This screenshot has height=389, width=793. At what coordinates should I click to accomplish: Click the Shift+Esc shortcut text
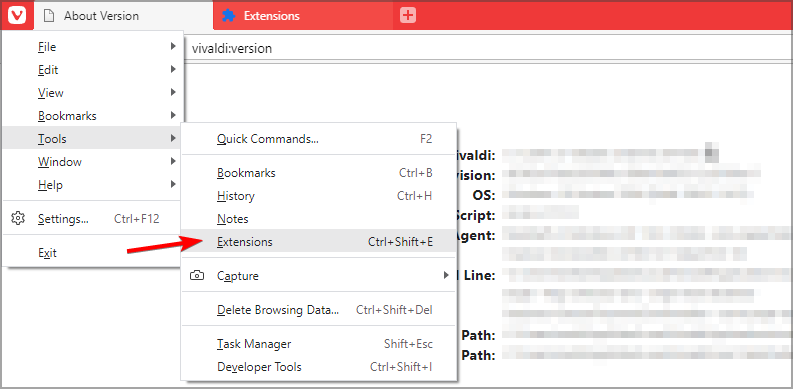click(x=408, y=344)
